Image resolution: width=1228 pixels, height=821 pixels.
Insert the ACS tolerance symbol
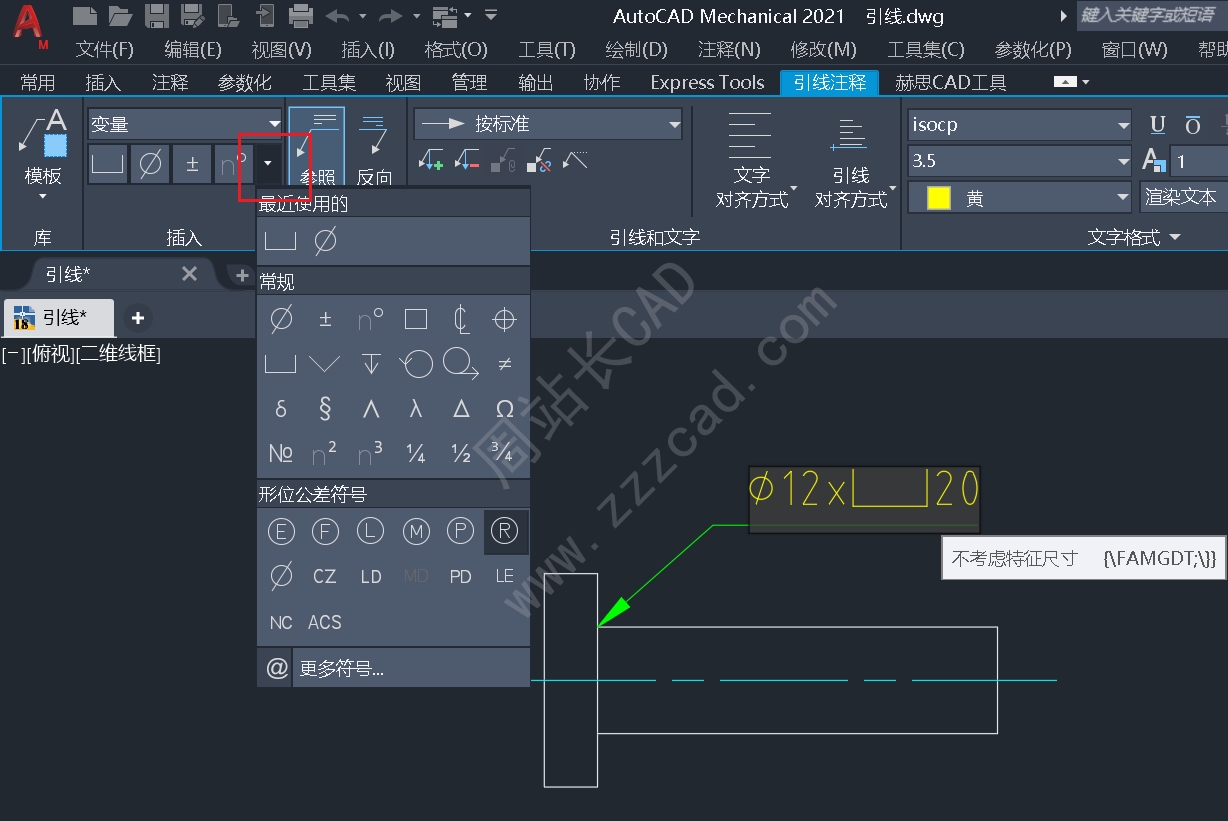click(324, 622)
